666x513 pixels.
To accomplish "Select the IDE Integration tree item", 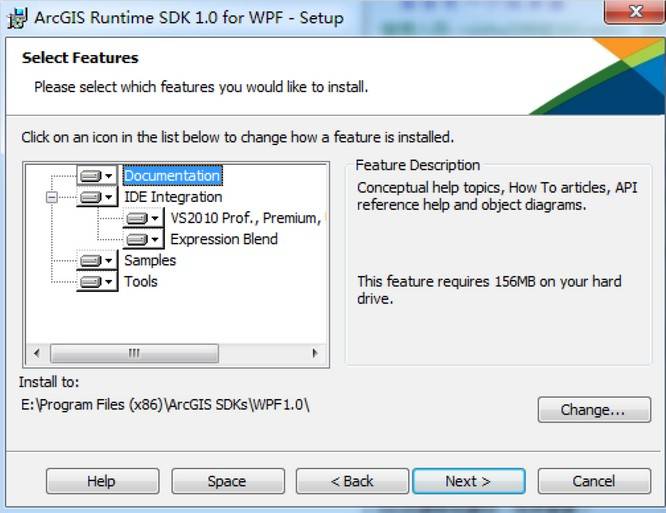I will 173,197.
